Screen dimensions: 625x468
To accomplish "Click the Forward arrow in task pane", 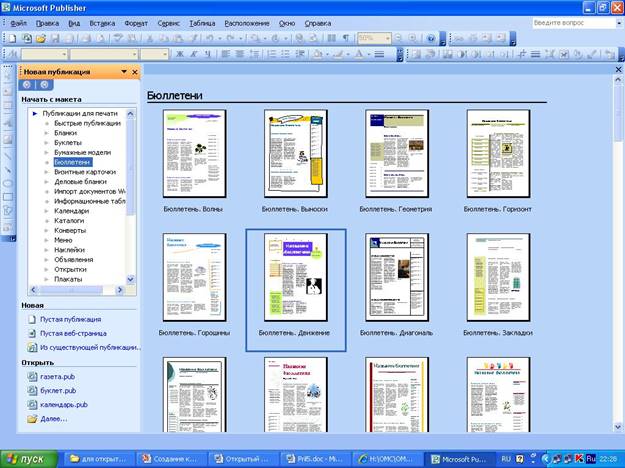I will pos(44,85).
